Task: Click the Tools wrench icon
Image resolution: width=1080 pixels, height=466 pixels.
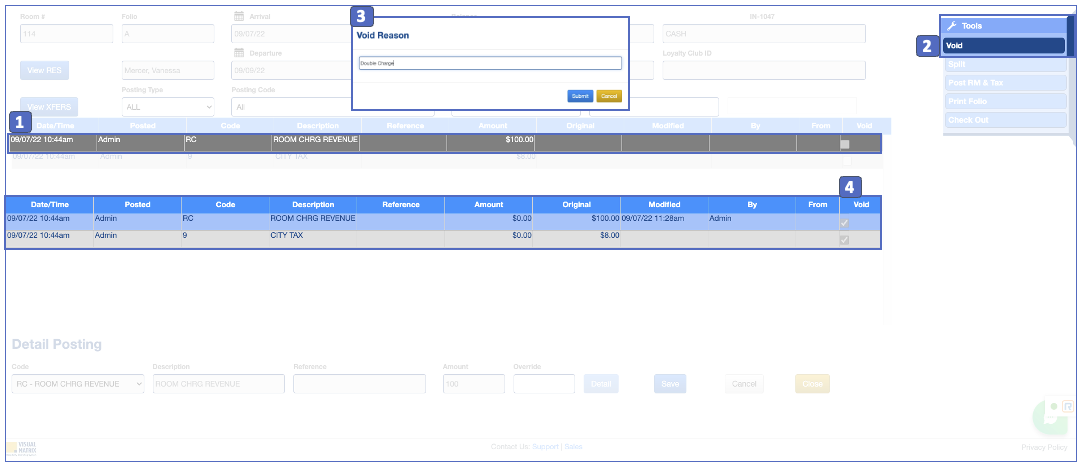Action: click(951, 26)
